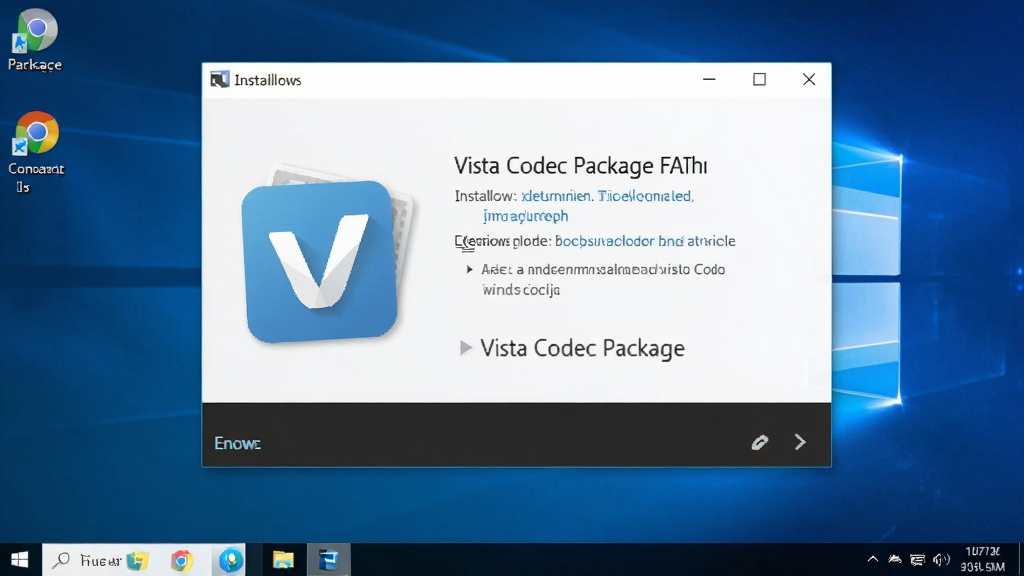Expand the small triangle bullet item

click(470, 269)
